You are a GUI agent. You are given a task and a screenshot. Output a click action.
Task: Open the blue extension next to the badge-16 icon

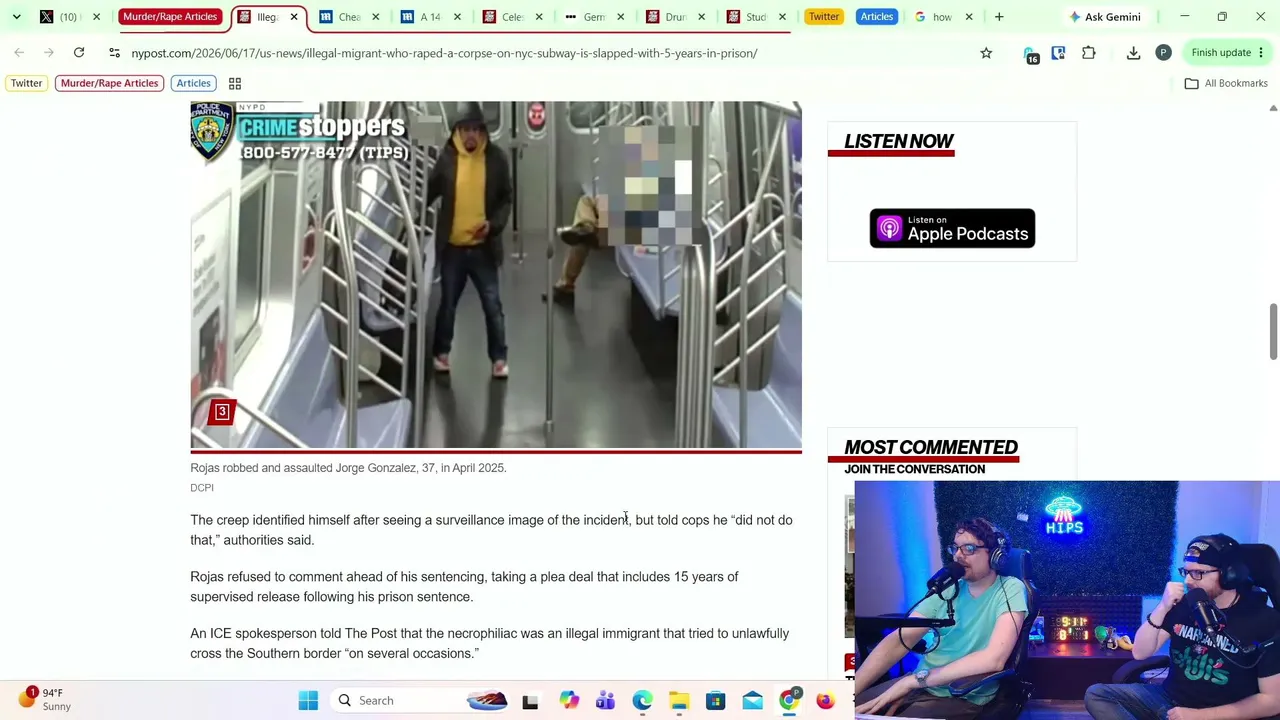pos(1058,53)
